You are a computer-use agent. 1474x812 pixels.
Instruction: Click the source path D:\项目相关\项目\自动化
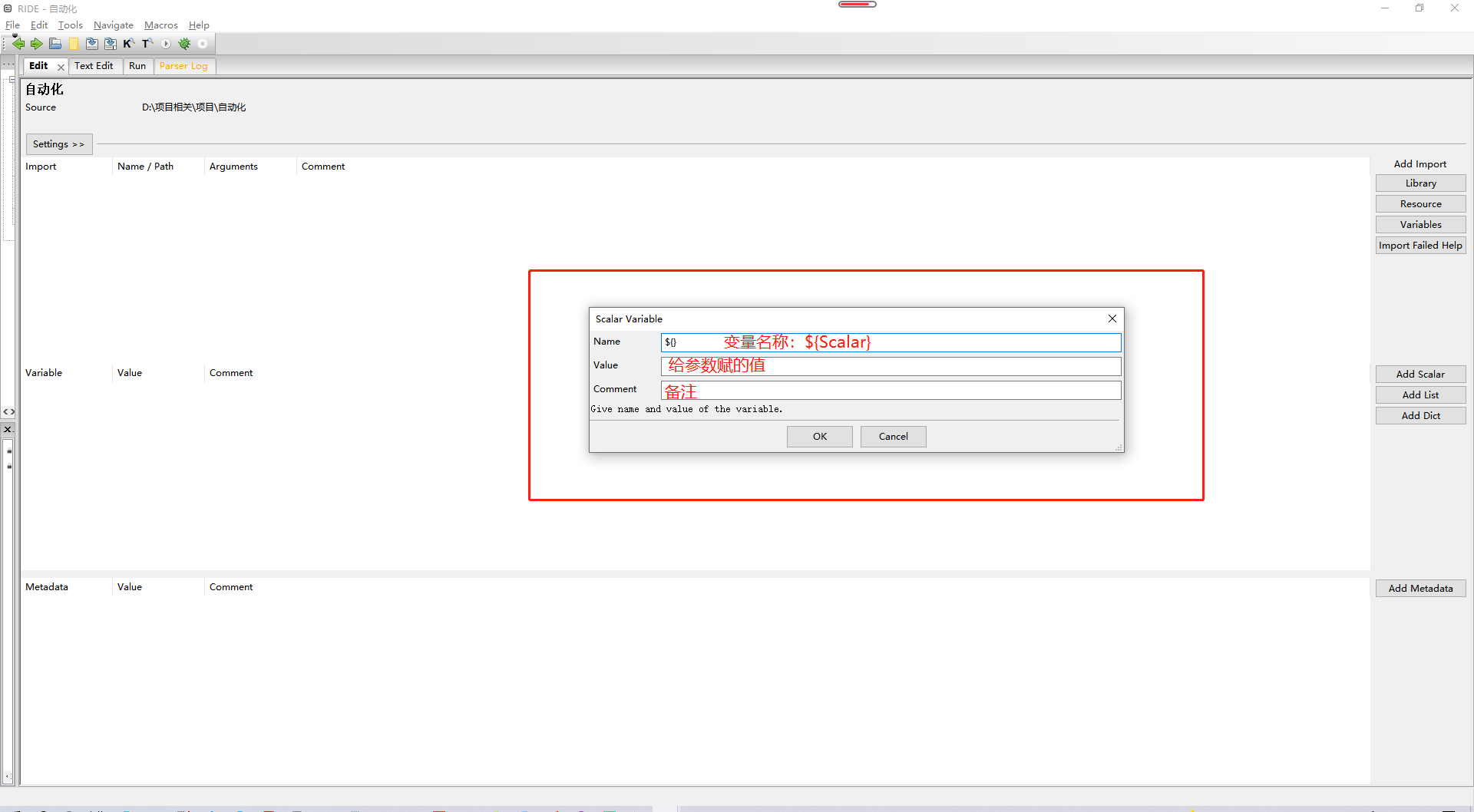point(193,107)
